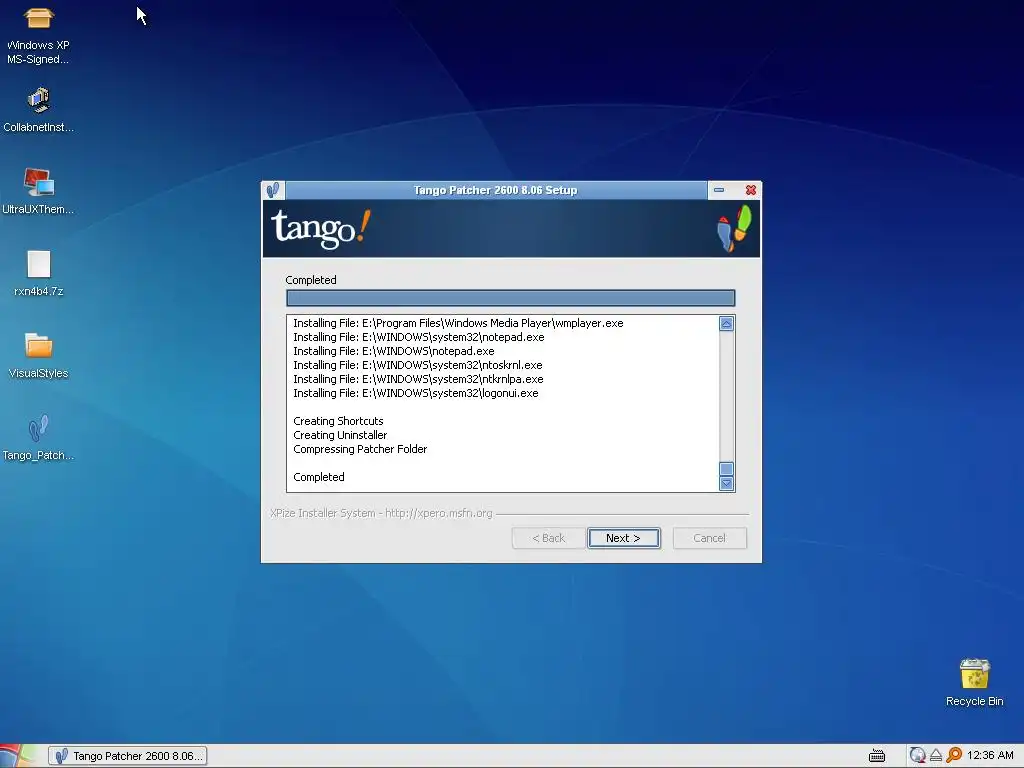Screen dimensions: 1024x768
Task: Select the rxn4b4.7z file icon
Action: 39,273
